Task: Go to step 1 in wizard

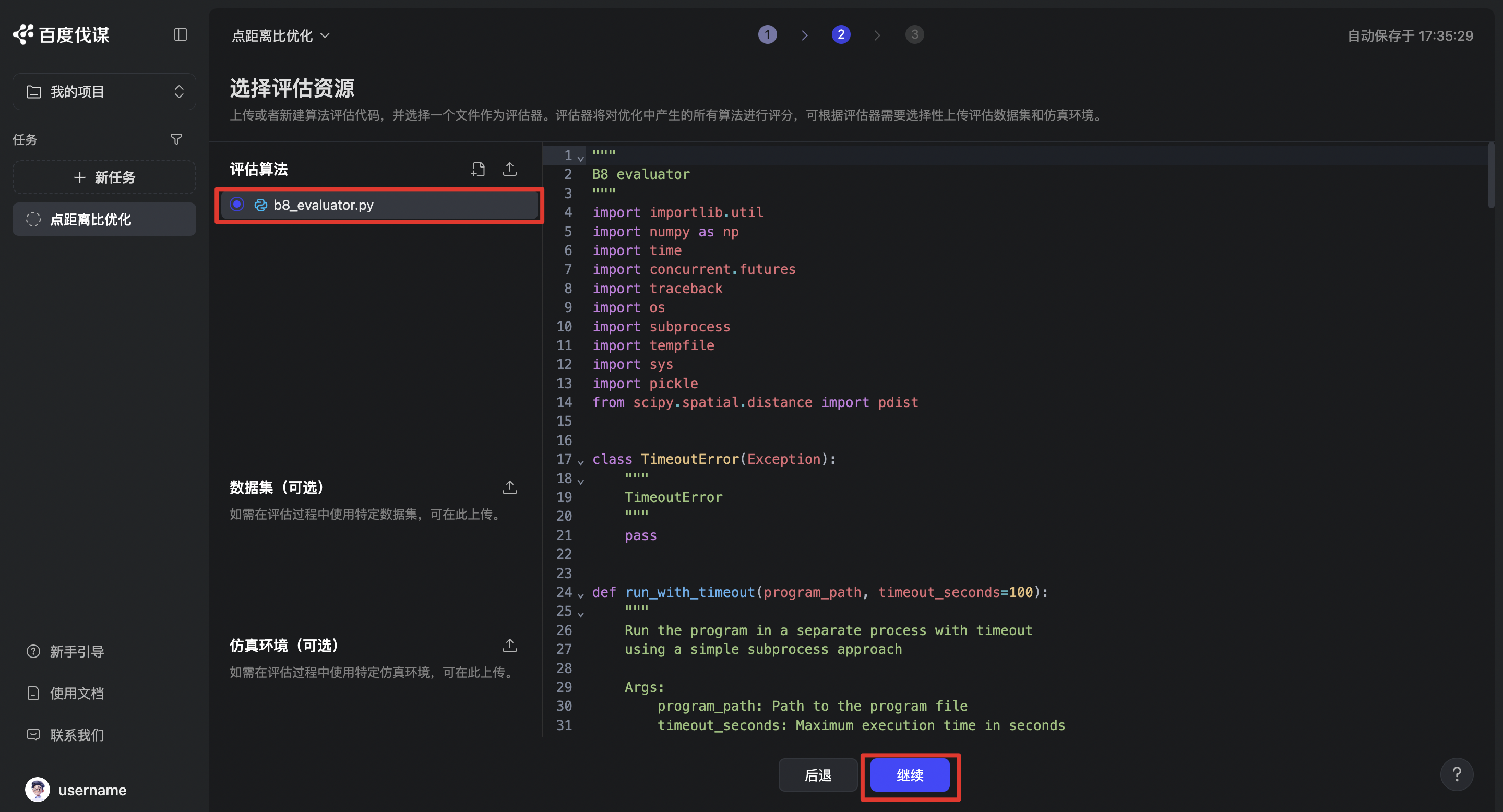Action: coord(767,35)
